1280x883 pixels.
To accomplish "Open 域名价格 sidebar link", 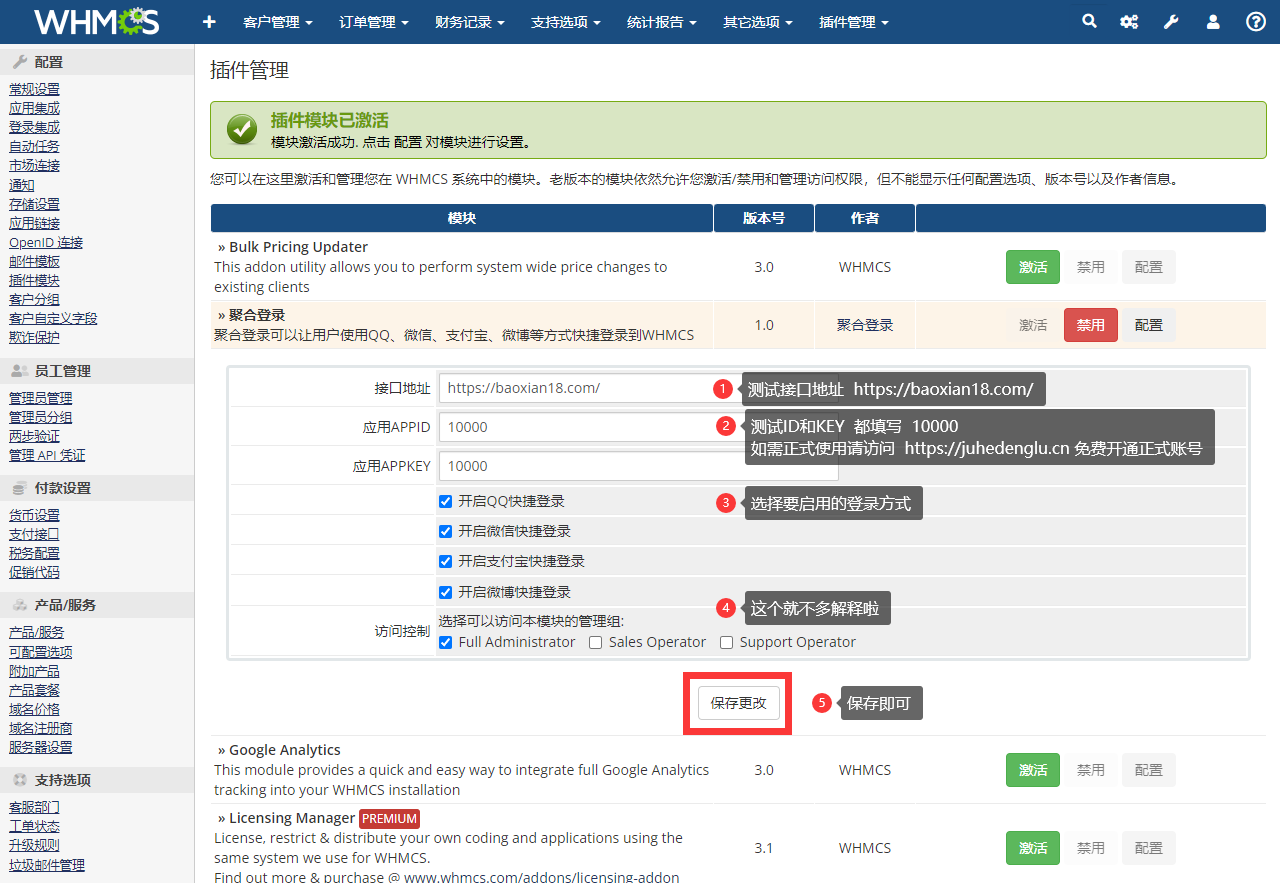I will tap(34, 709).
